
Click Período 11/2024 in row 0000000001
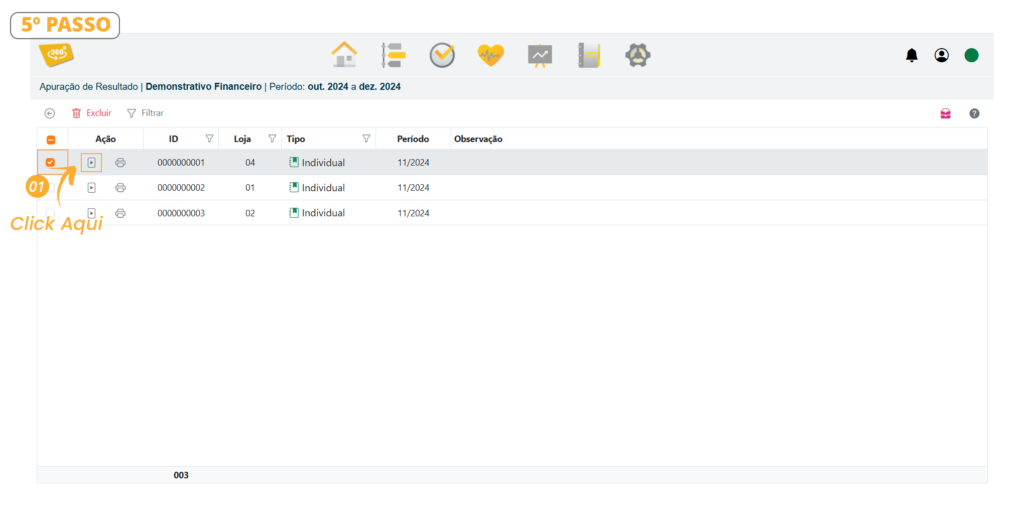(x=413, y=163)
